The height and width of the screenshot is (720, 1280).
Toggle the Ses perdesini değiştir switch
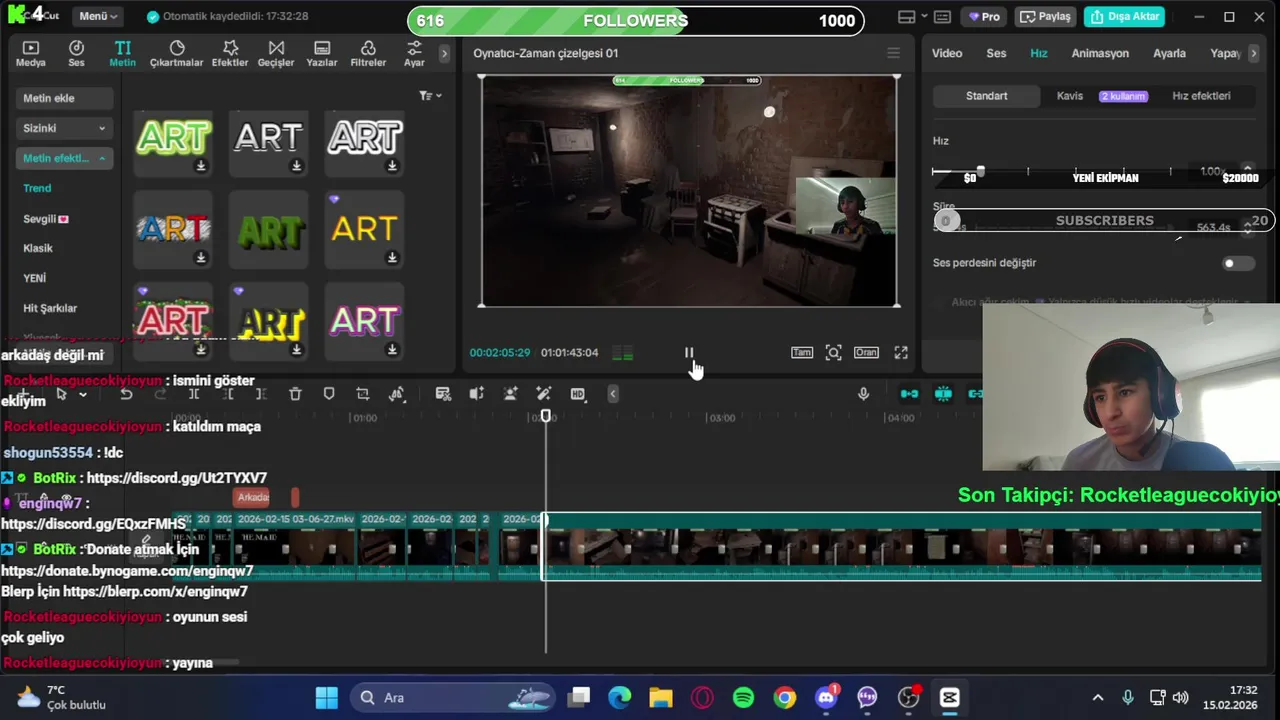tap(1238, 263)
